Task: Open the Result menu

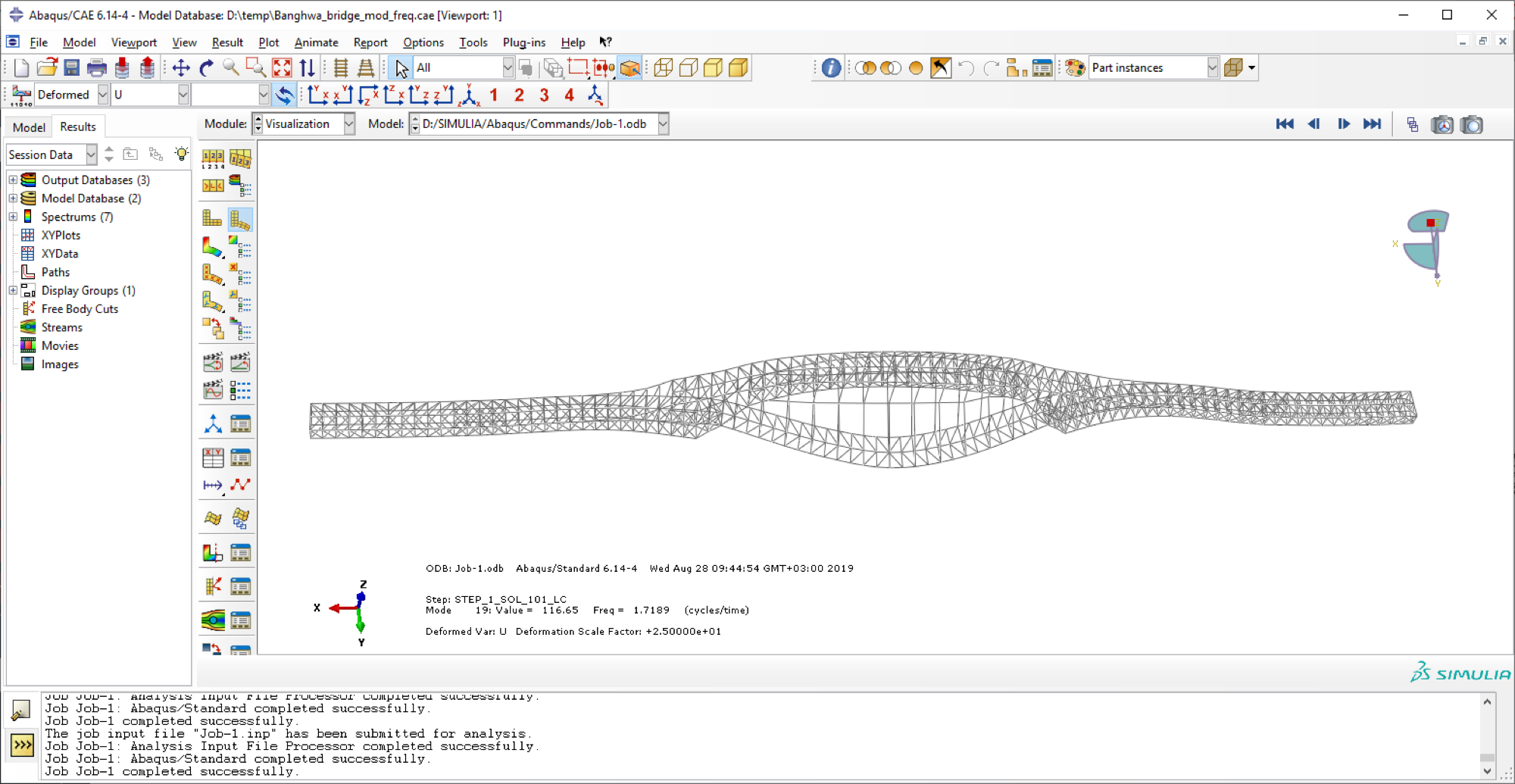Action: pyautogui.click(x=227, y=42)
